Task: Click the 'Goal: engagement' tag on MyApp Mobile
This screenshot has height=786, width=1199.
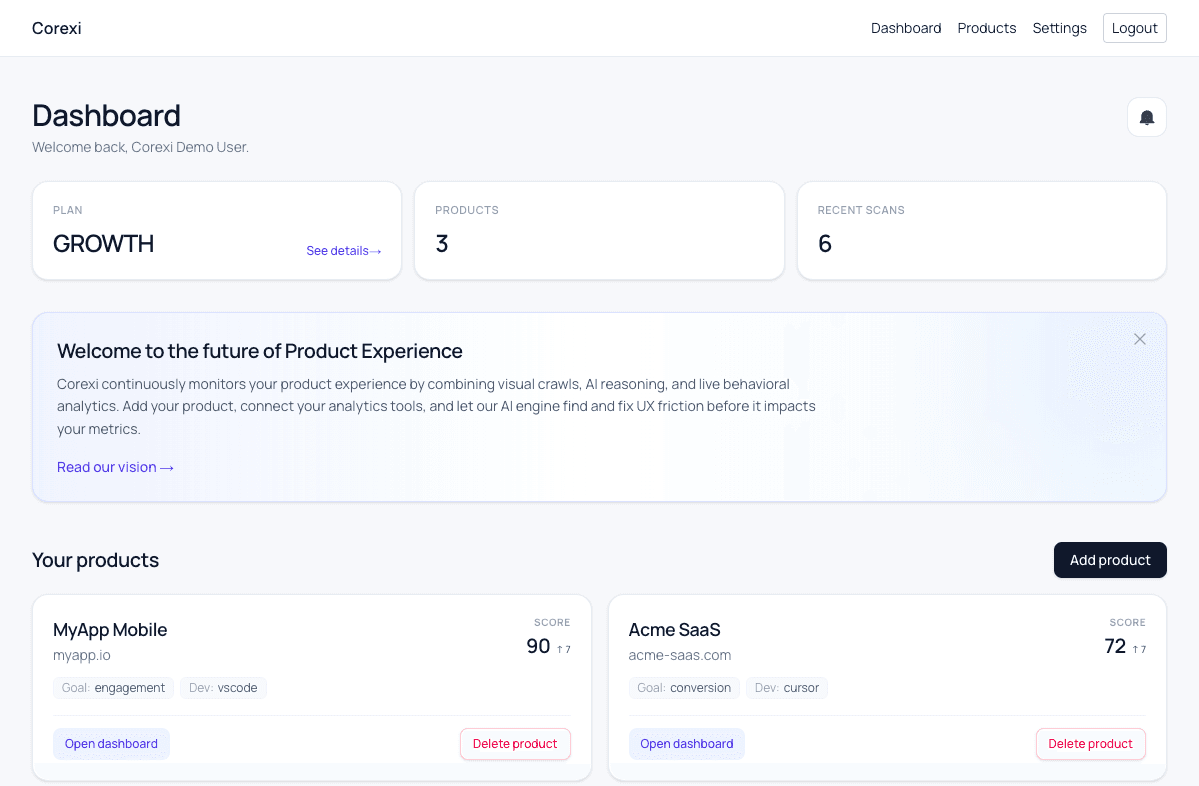Action: click(x=113, y=687)
